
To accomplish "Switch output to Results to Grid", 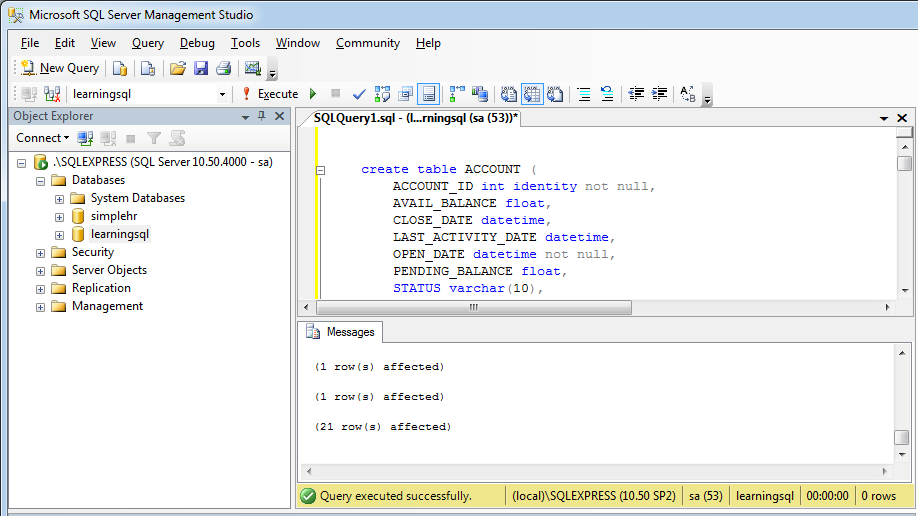I will tap(532, 94).
